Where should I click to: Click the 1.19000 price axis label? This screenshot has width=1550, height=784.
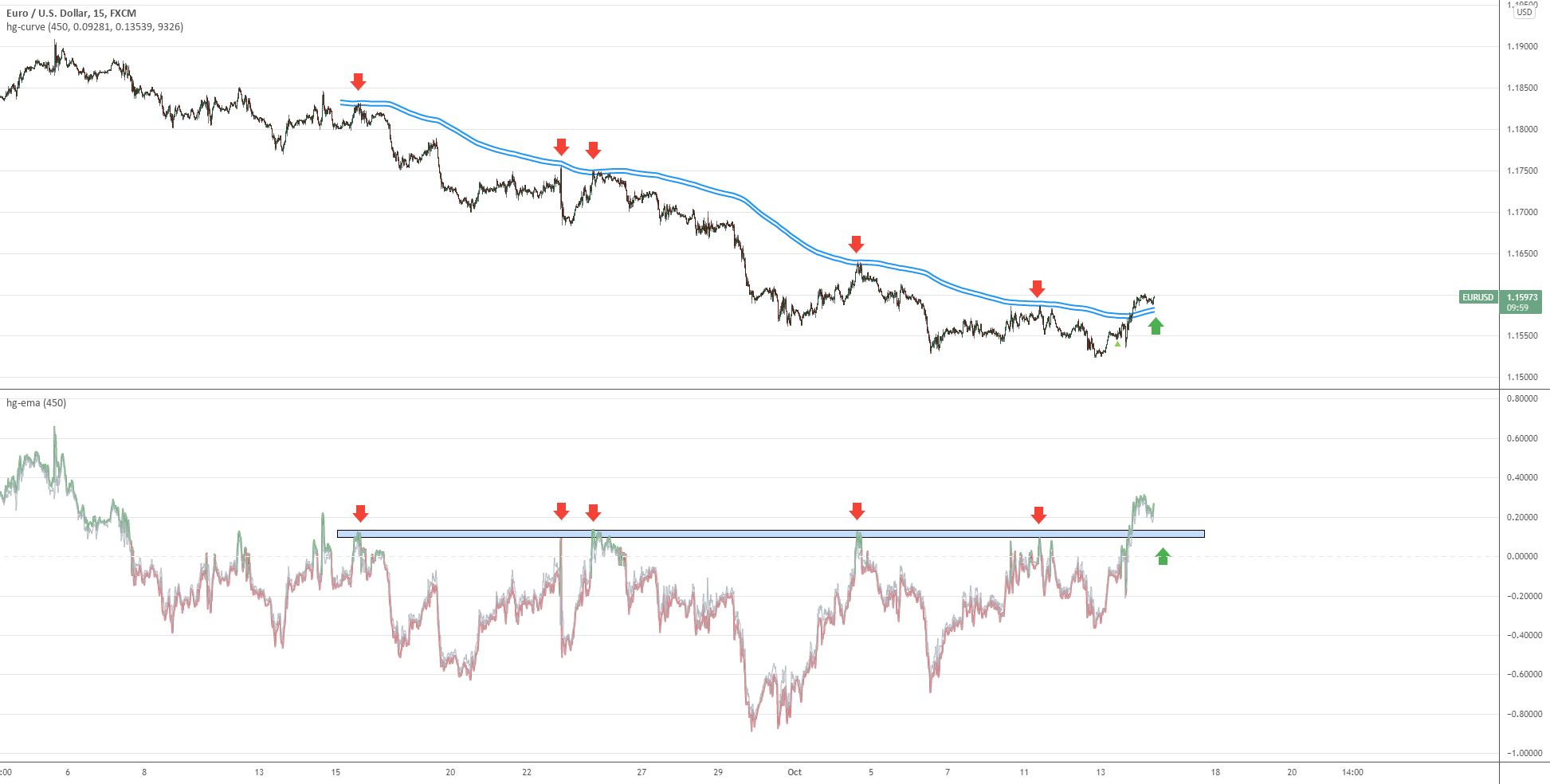1522,46
